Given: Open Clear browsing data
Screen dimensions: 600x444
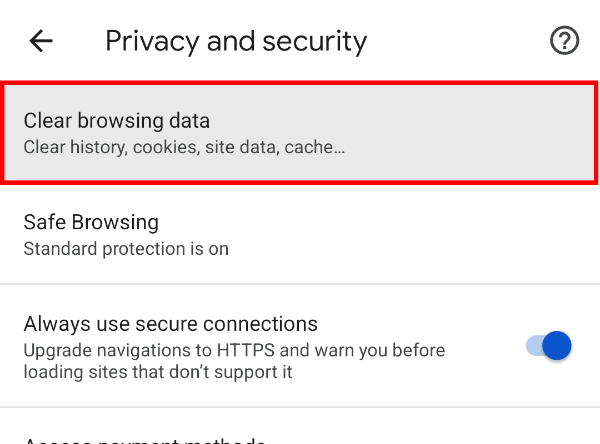Looking at the screenshot, I should 300,133.
